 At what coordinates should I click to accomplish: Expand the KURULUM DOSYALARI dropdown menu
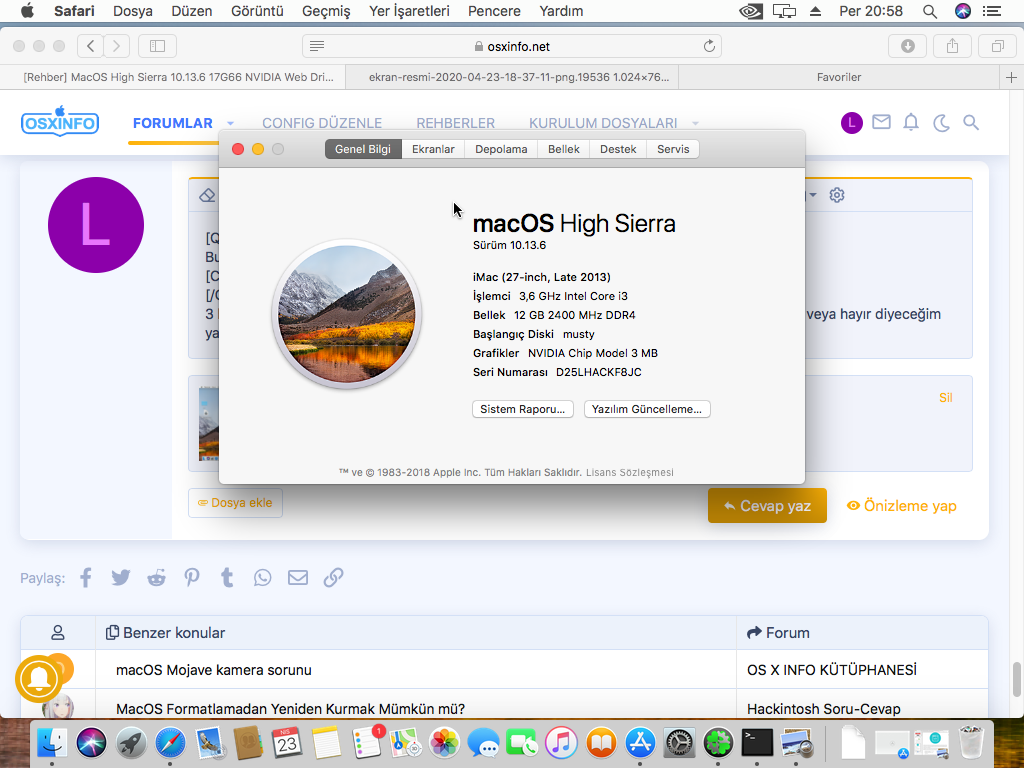point(696,124)
